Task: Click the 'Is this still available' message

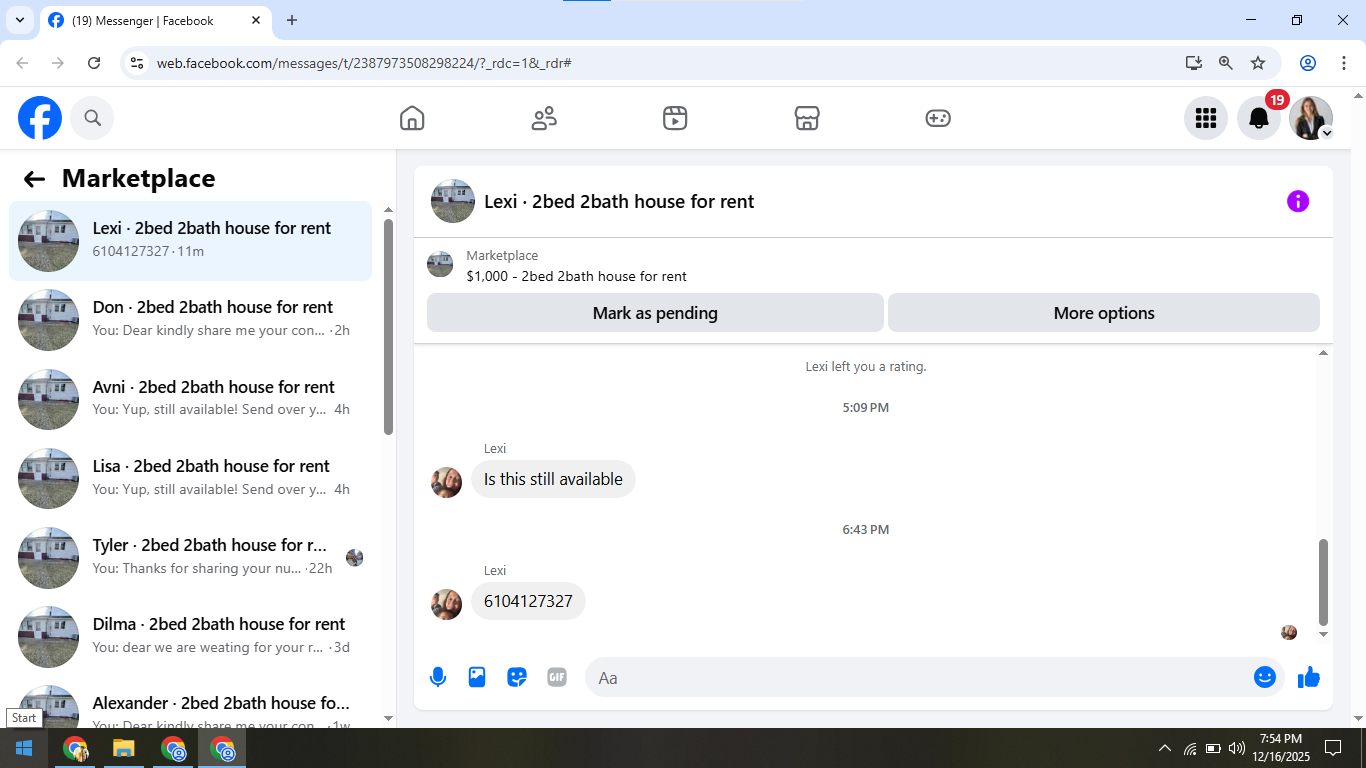Action: pyautogui.click(x=553, y=479)
